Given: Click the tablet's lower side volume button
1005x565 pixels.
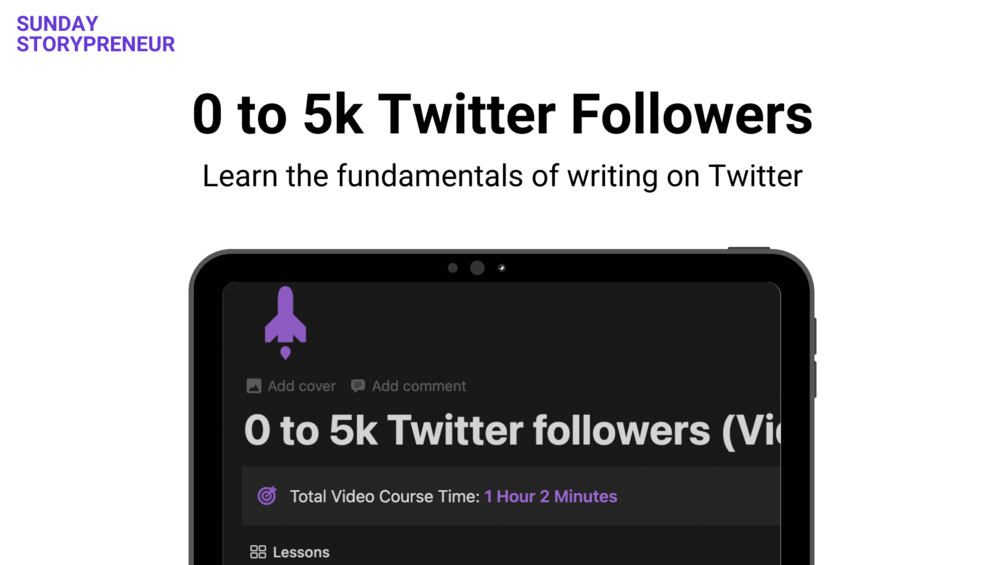Looking at the screenshot, I should [815, 379].
